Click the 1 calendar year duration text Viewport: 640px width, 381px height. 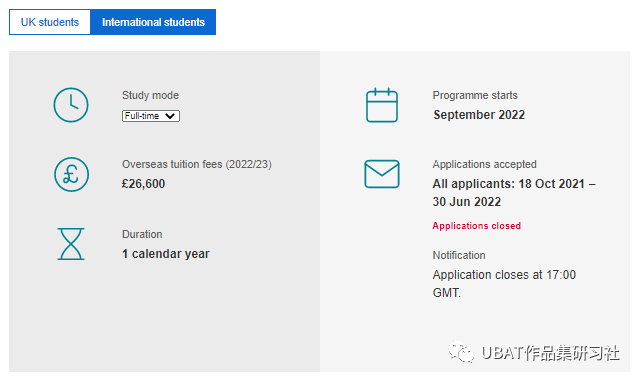coord(166,254)
